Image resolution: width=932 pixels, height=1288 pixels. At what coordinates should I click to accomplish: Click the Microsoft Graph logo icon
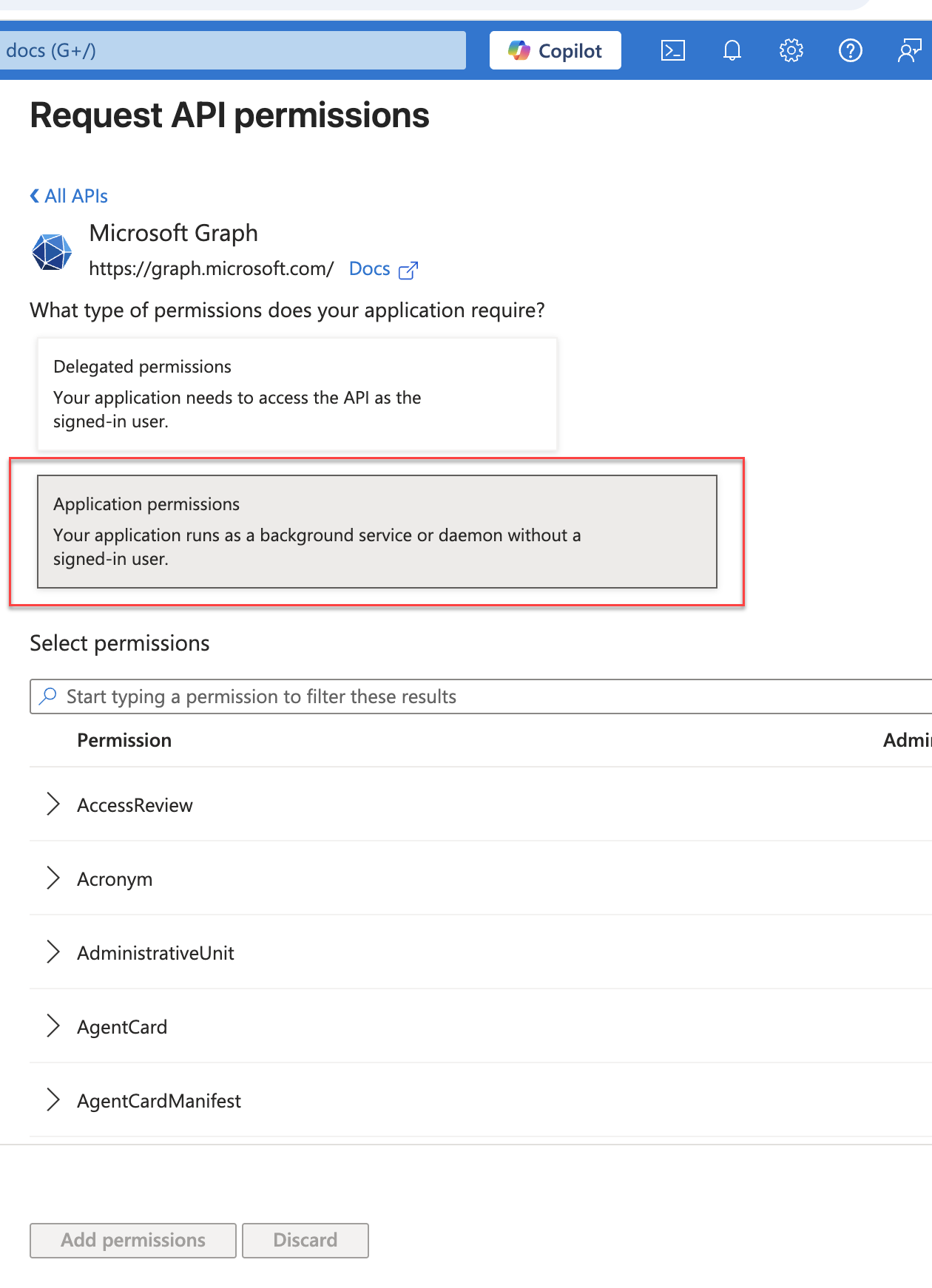(x=52, y=252)
